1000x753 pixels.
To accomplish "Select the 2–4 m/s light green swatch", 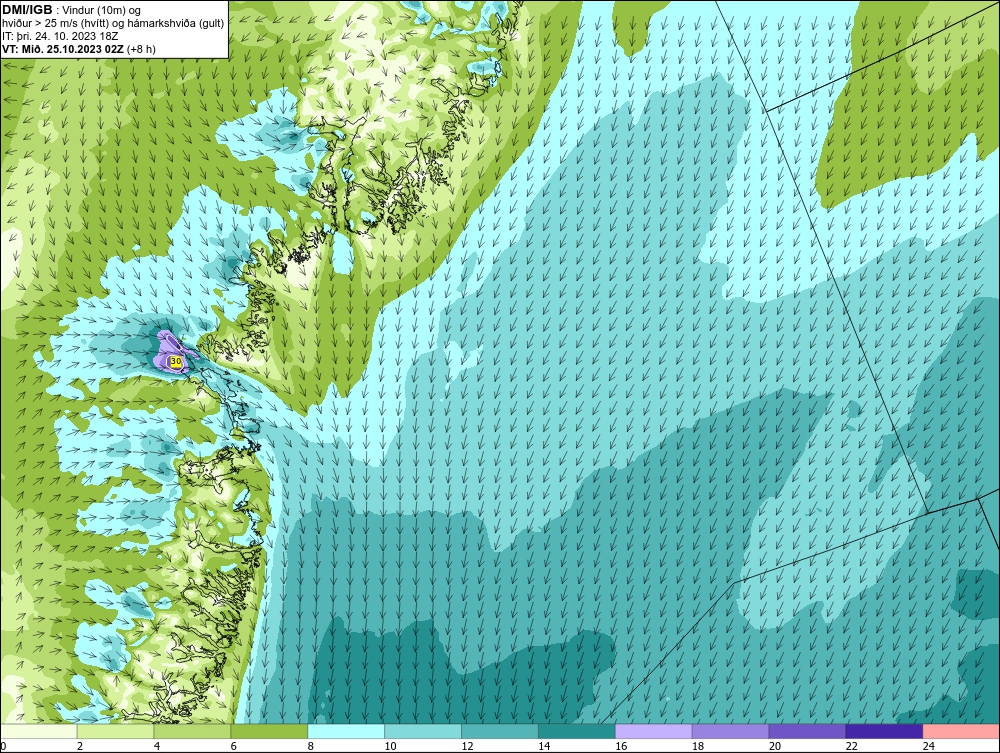I will pos(115,731).
